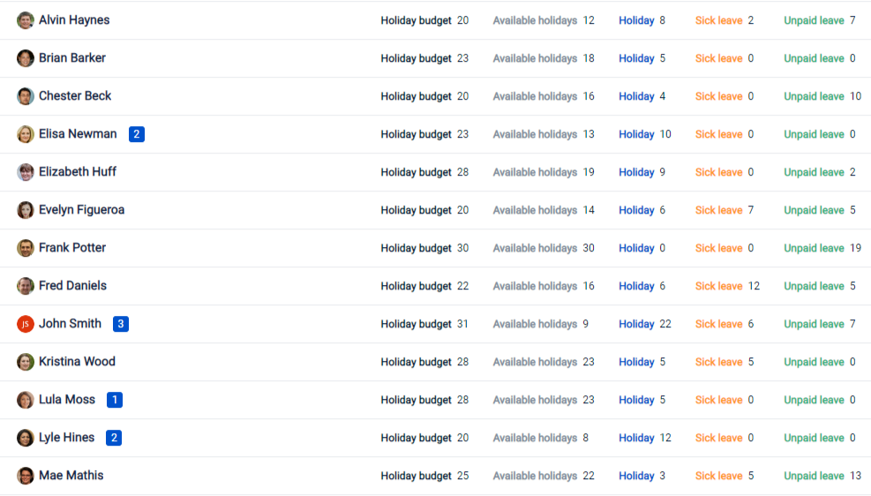Click the blue badge 1 beside Lula Moss
871x496 pixels.
115,400
